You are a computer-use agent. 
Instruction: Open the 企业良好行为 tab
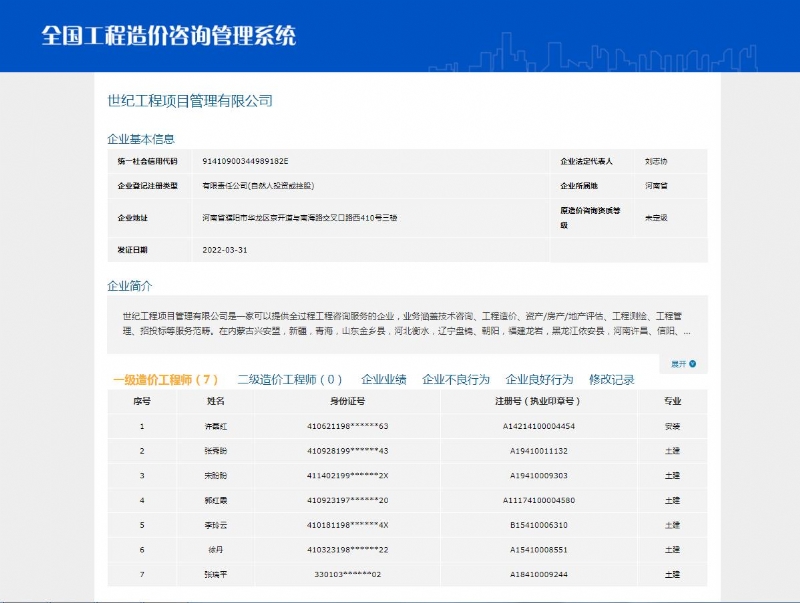click(539, 380)
